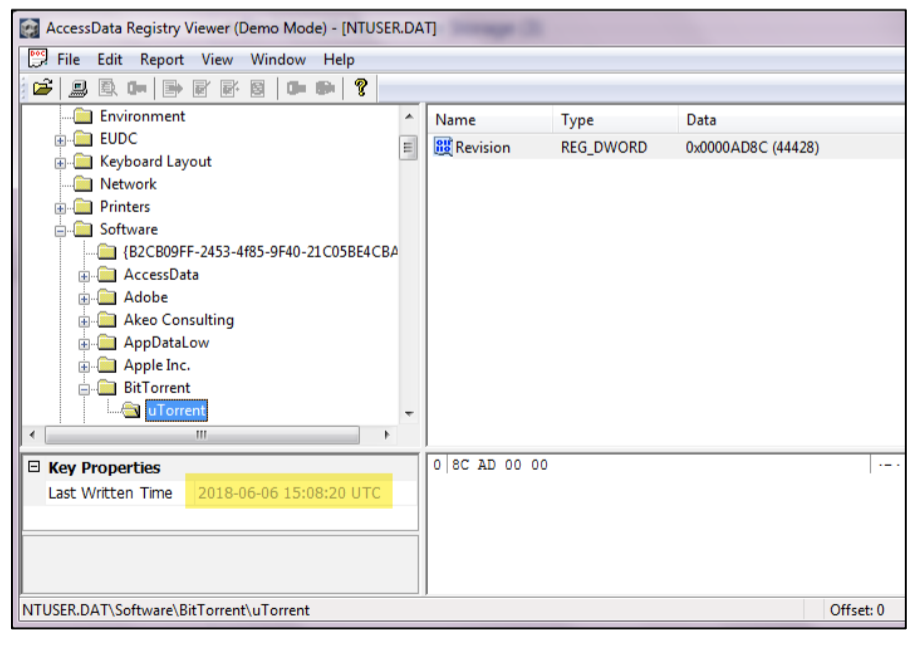
Task: Expand the AppDataLow key
Action: point(84,344)
